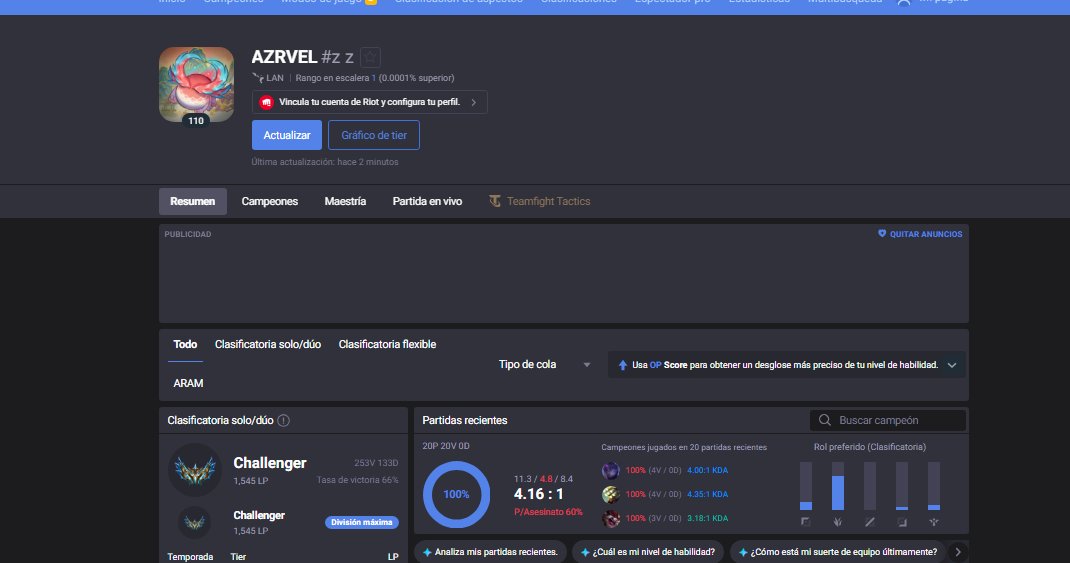Click the LAN region icon under the name
This screenshot has width=1070, height=563.
(x=257, y=78)
